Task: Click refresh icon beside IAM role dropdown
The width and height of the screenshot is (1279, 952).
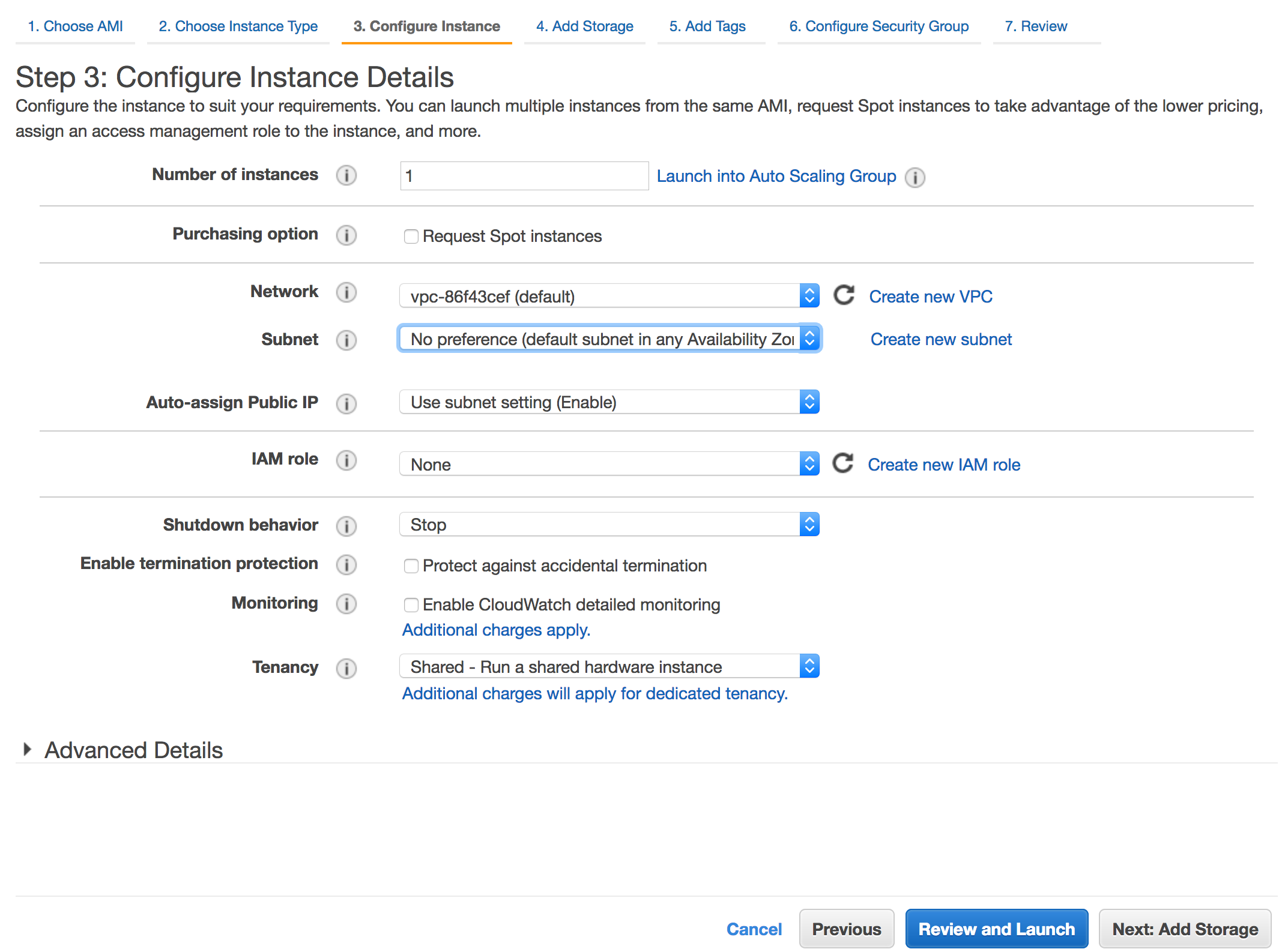Action: pos(842,463)
